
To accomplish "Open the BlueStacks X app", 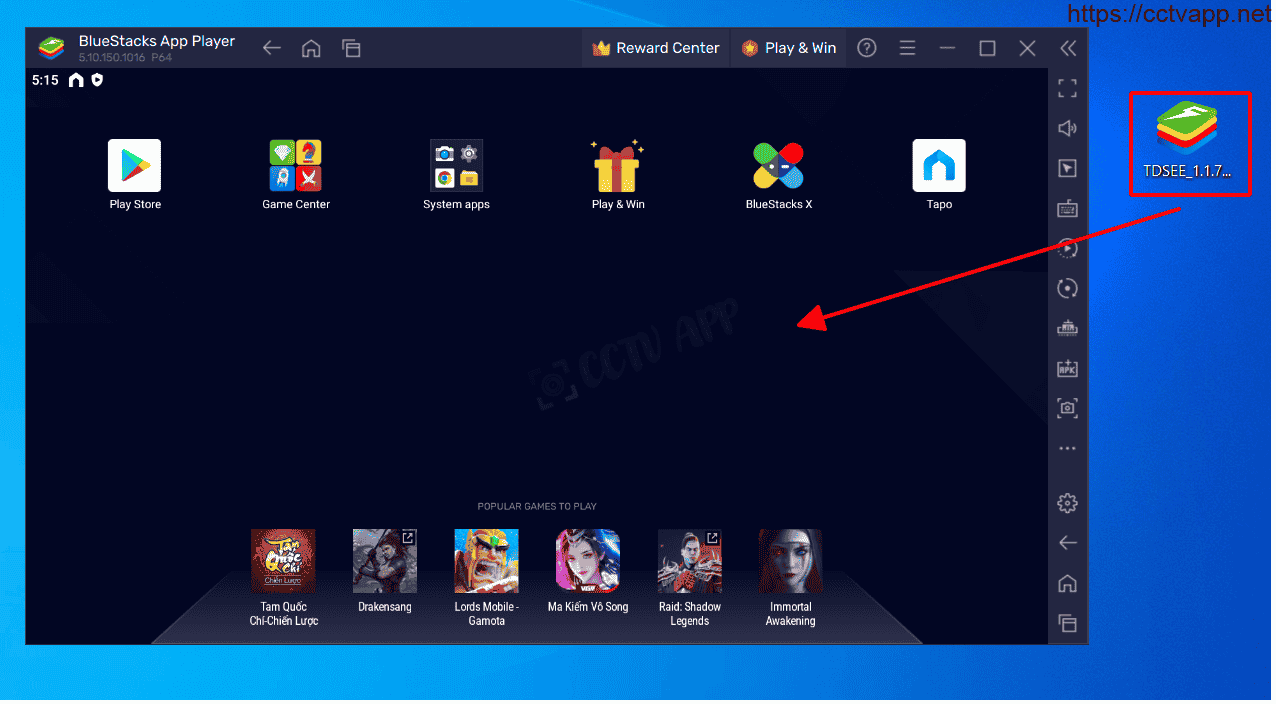I will pos(778,166).
